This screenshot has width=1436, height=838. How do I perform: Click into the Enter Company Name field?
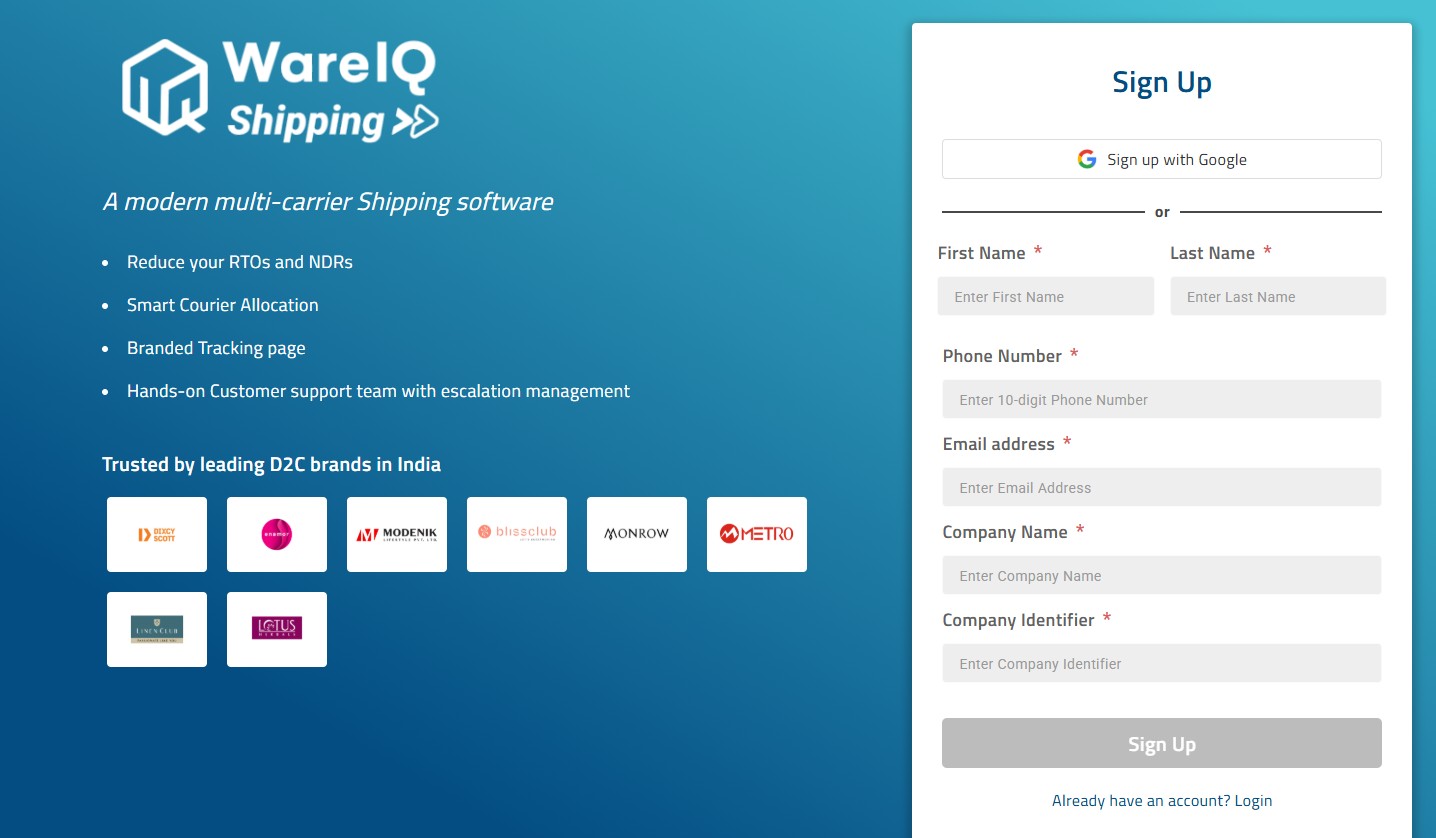tap(1162, 575)
